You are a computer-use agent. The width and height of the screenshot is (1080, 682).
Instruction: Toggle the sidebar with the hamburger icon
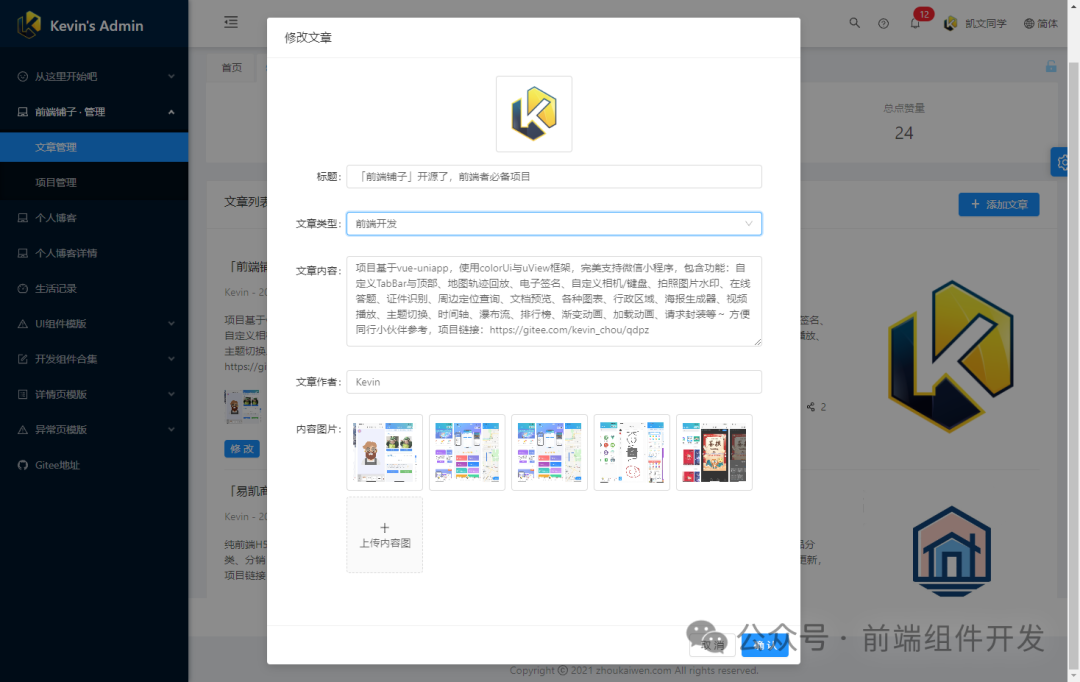tap(229, 22)
